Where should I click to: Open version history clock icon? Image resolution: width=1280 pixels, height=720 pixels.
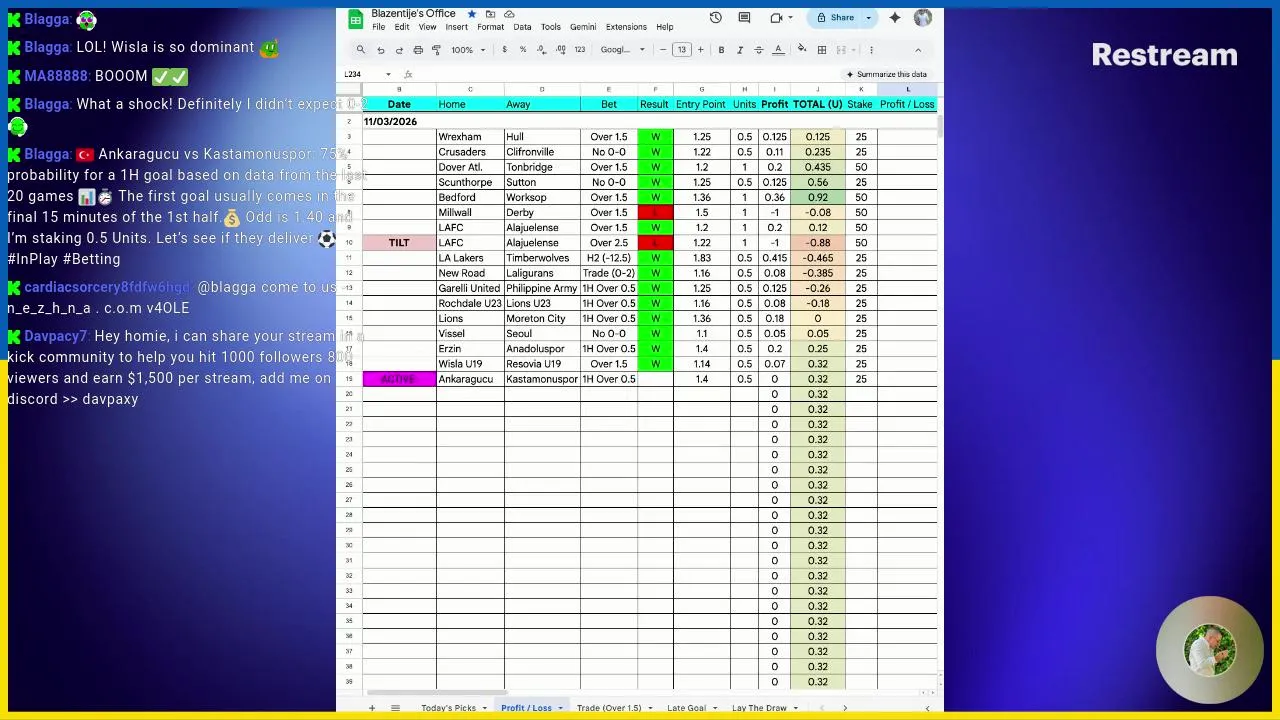point(716,17)
